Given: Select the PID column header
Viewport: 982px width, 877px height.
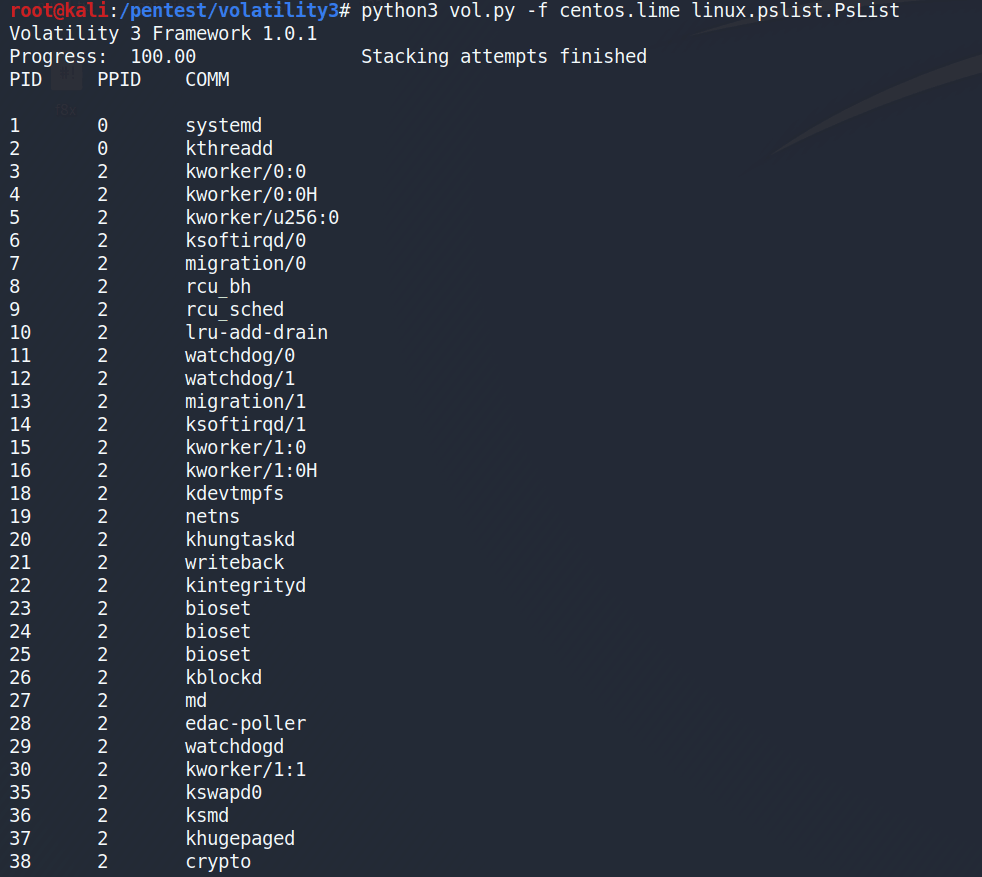Looking at the screenshot, I should click(x=26, y=79).
